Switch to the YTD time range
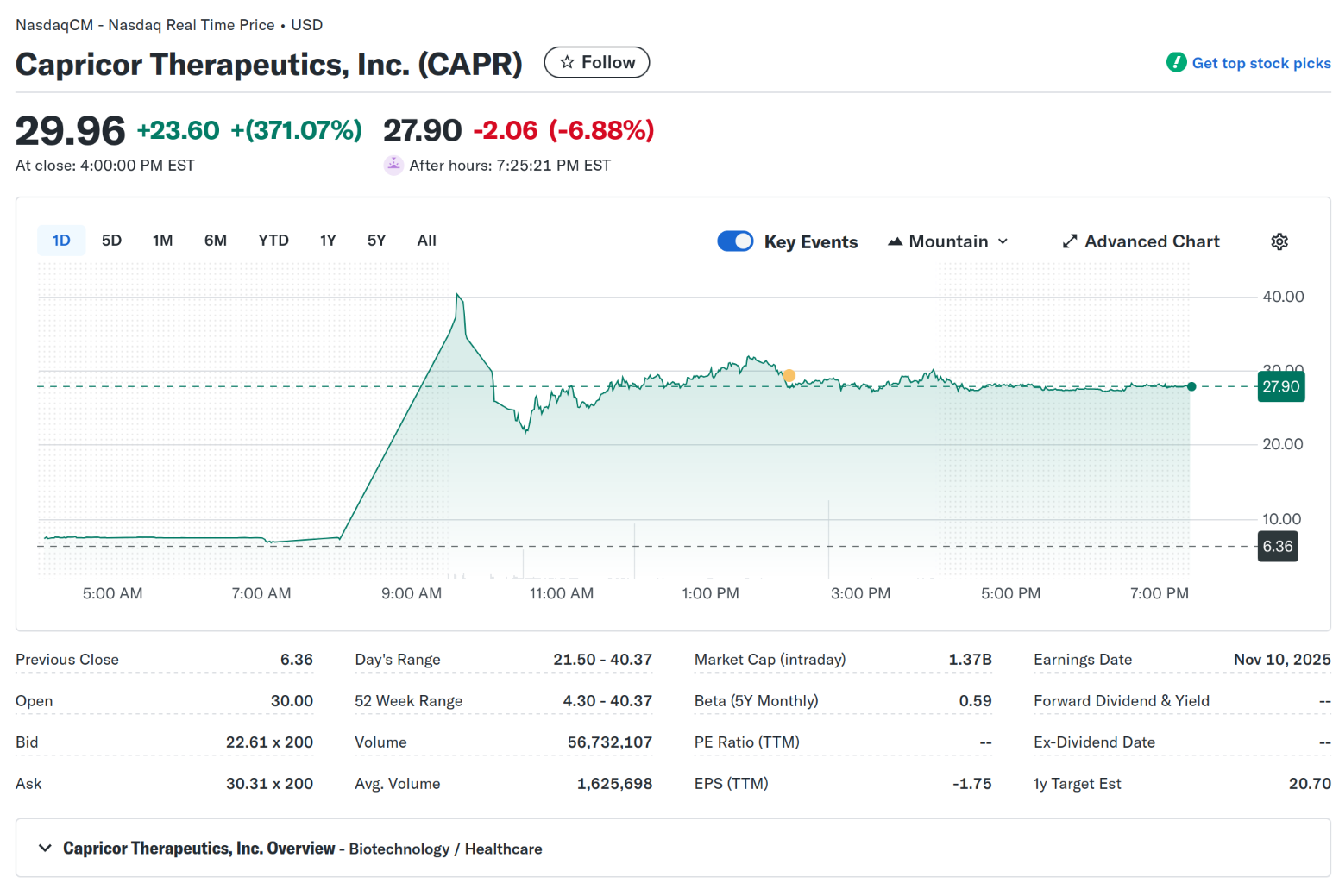The width and height of the screenshot is (1339, 896). click(273, 241)
